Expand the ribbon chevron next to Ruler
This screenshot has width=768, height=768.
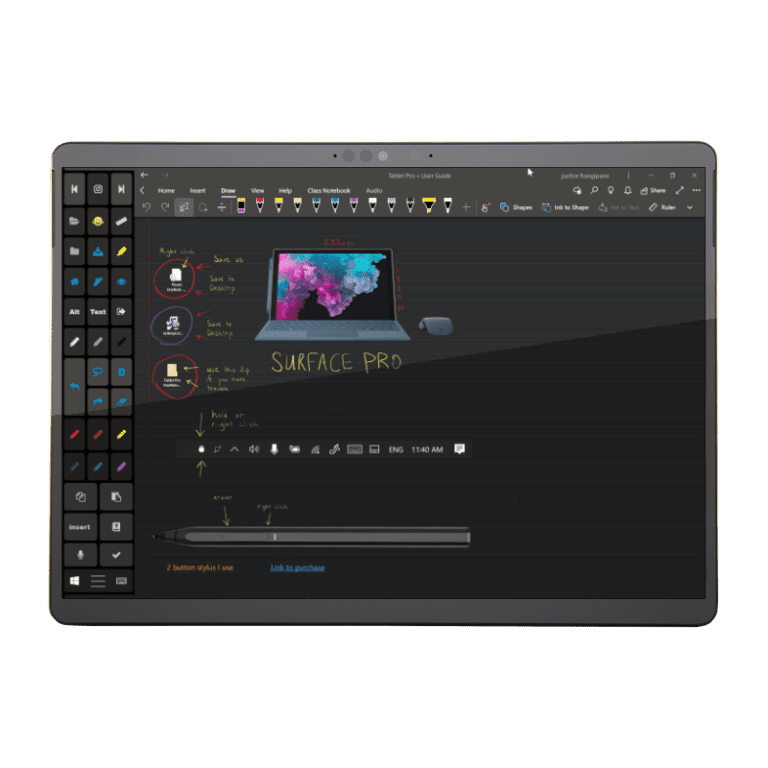[x=690, y=207]
